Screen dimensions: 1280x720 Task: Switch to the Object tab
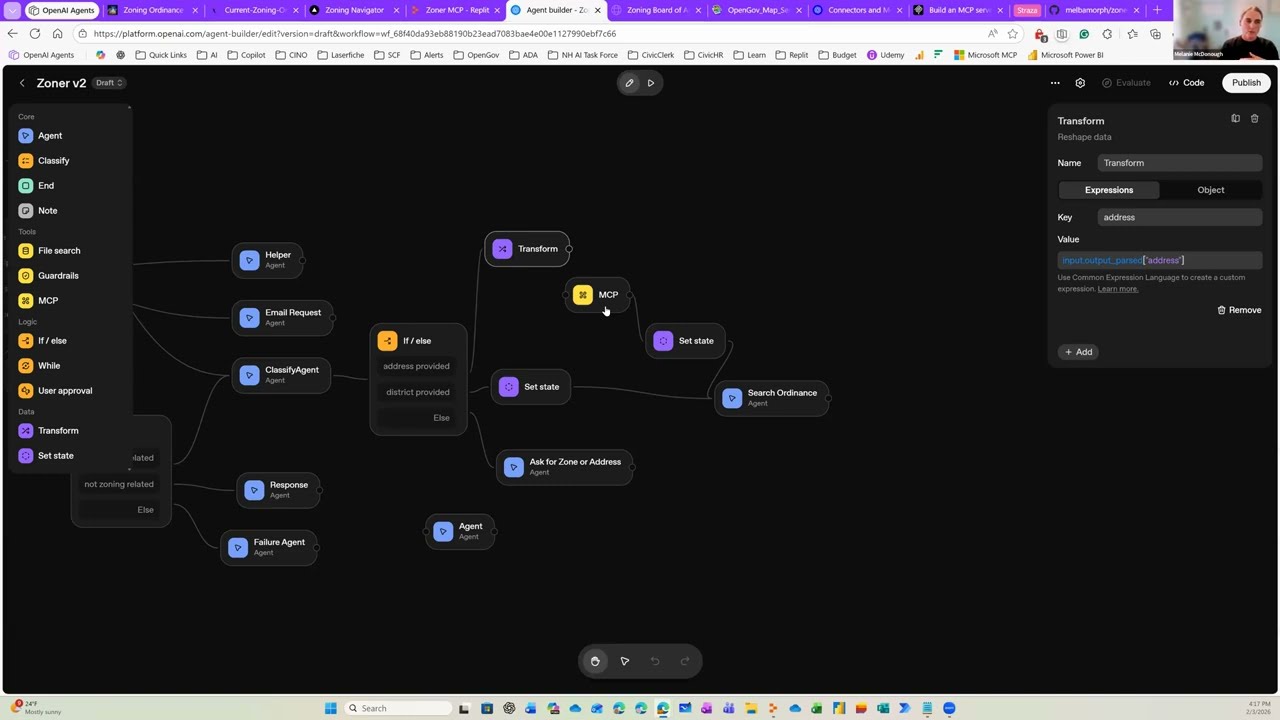[x=1211, y=190]
